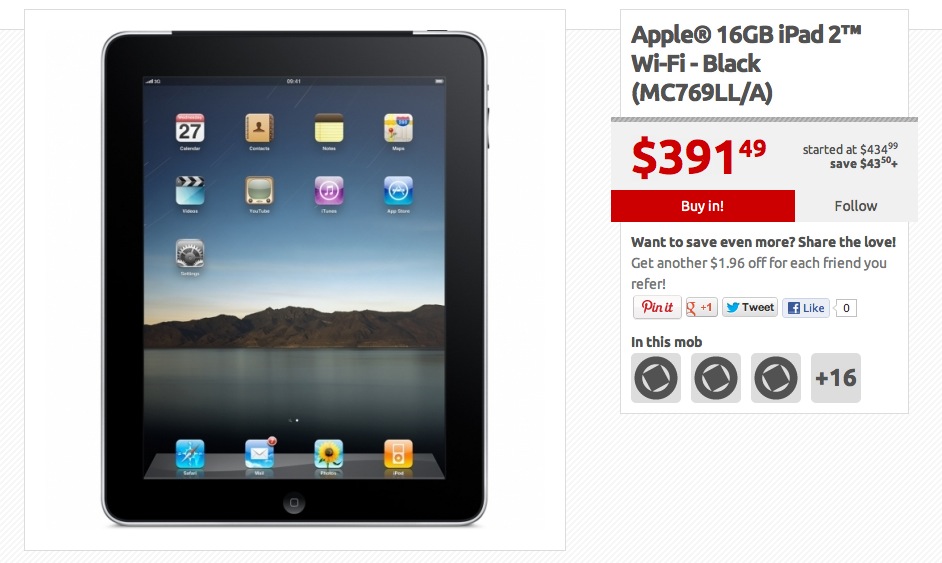View the second mob member avatar
The width and height of the screenshot is (942, 563).
point(716,378)
